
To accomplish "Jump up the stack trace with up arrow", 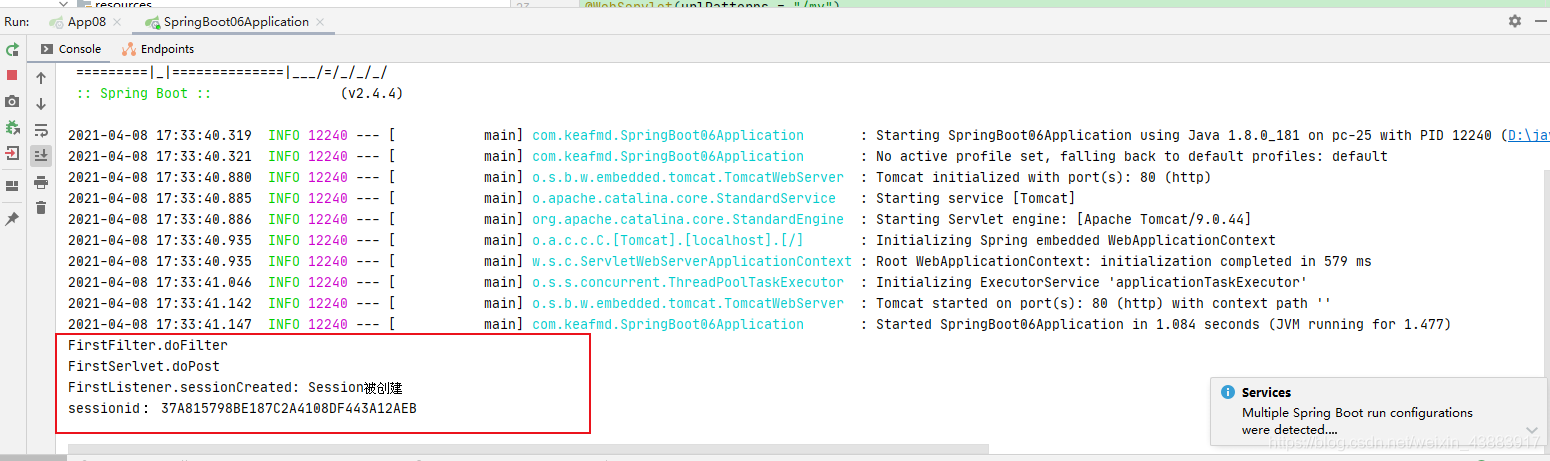I will (x=41, y=78).
